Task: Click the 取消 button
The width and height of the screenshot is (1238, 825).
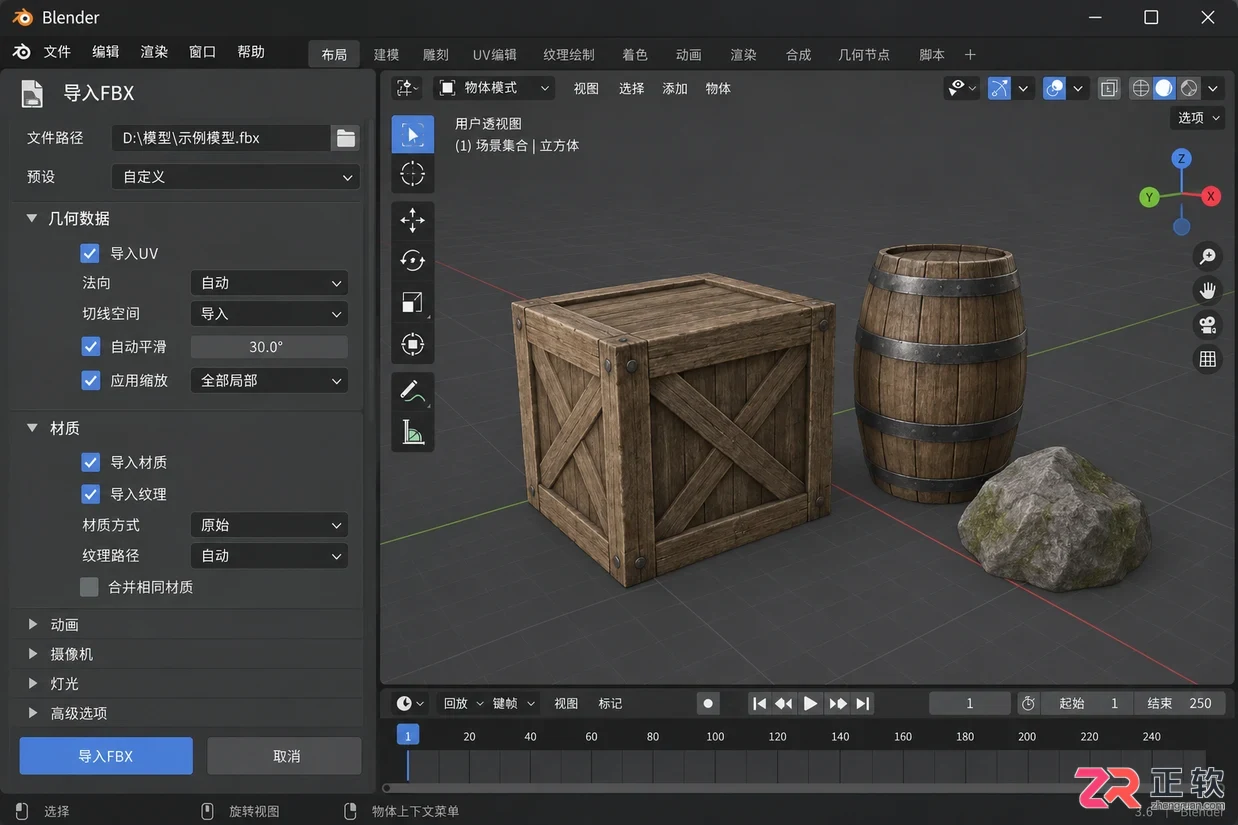Action: point(285,756)
